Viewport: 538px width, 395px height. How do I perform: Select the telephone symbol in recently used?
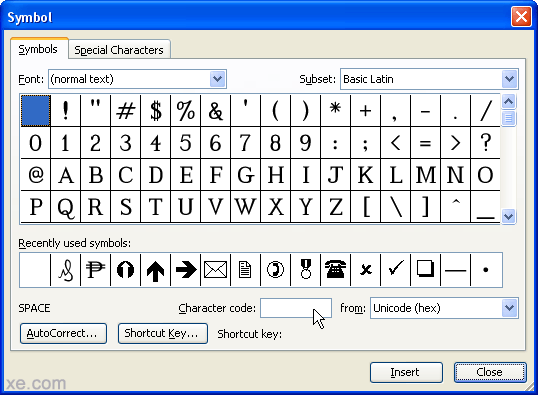[335, 270]
